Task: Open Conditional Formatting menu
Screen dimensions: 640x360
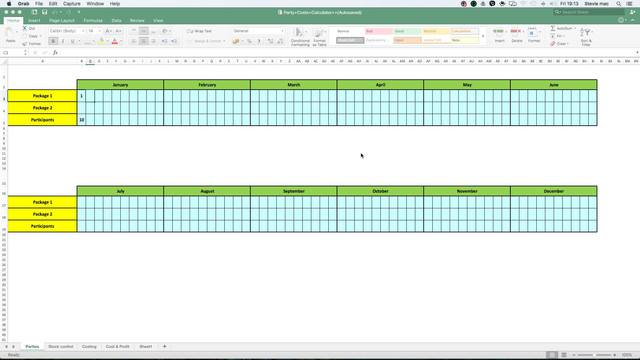Action: pos(300,37)
